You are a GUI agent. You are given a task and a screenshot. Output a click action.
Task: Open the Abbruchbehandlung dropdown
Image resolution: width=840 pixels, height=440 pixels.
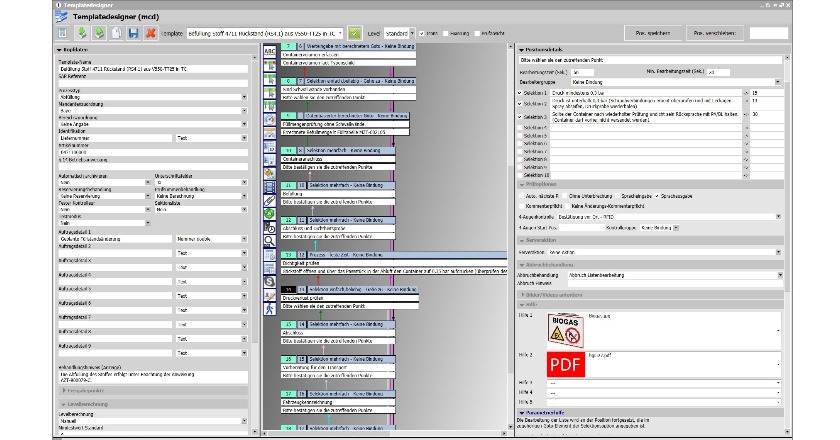(779, 275)
